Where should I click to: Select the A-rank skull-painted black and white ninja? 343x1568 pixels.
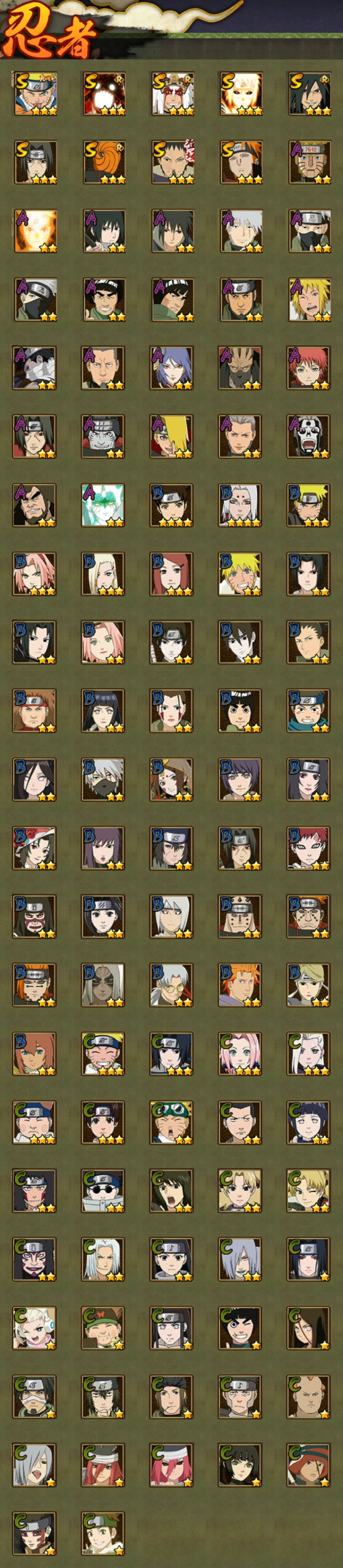pos(309,436)
